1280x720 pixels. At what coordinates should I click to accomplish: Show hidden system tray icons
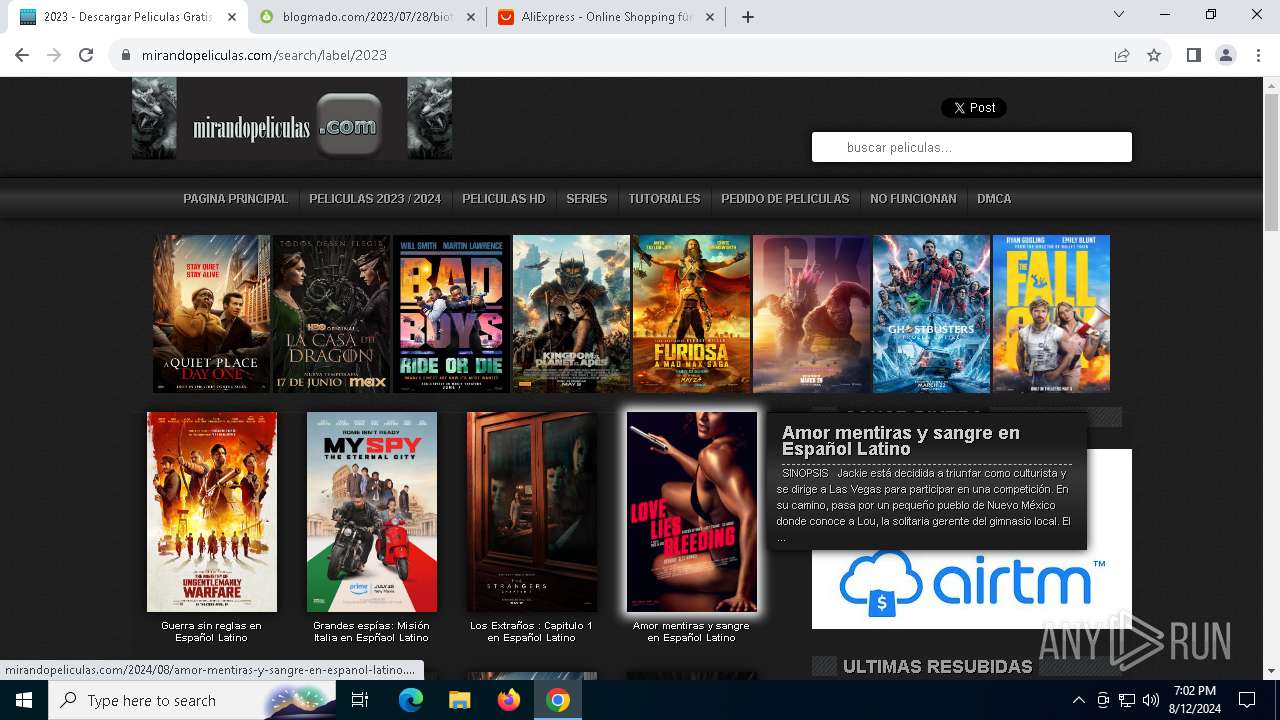point(1078,700)
